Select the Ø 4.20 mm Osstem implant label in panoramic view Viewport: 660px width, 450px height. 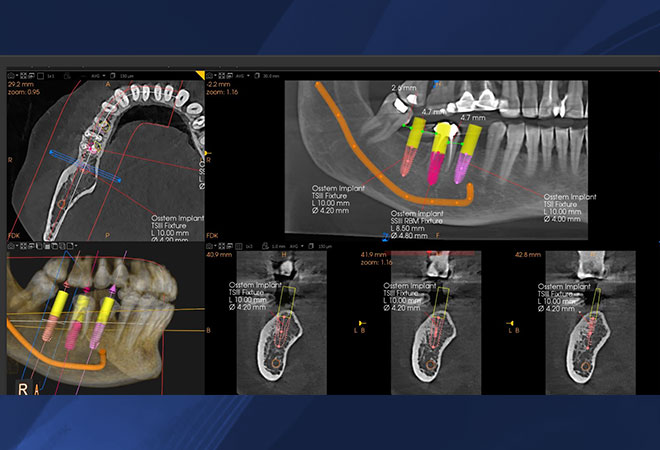click(x=338, y=199)
